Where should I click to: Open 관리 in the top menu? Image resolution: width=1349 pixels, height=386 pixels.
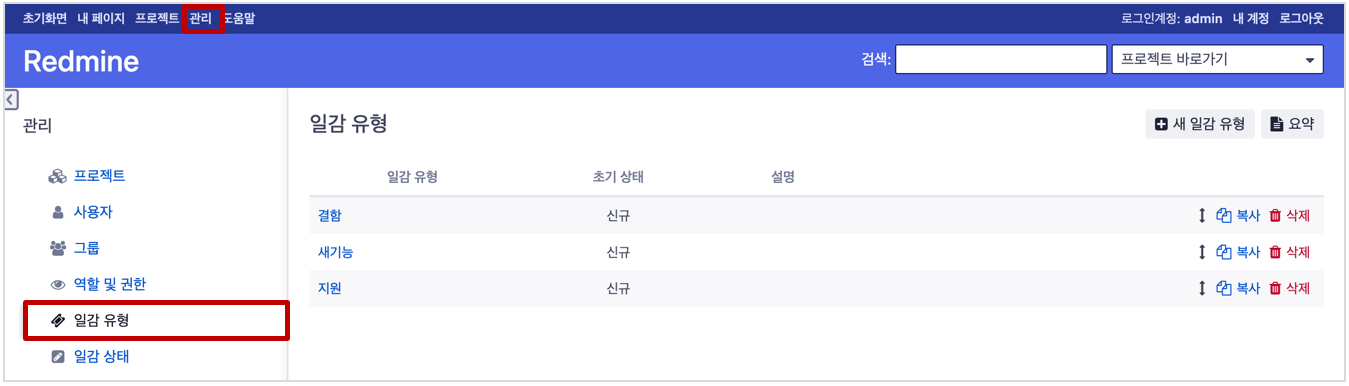click(200, 18)
